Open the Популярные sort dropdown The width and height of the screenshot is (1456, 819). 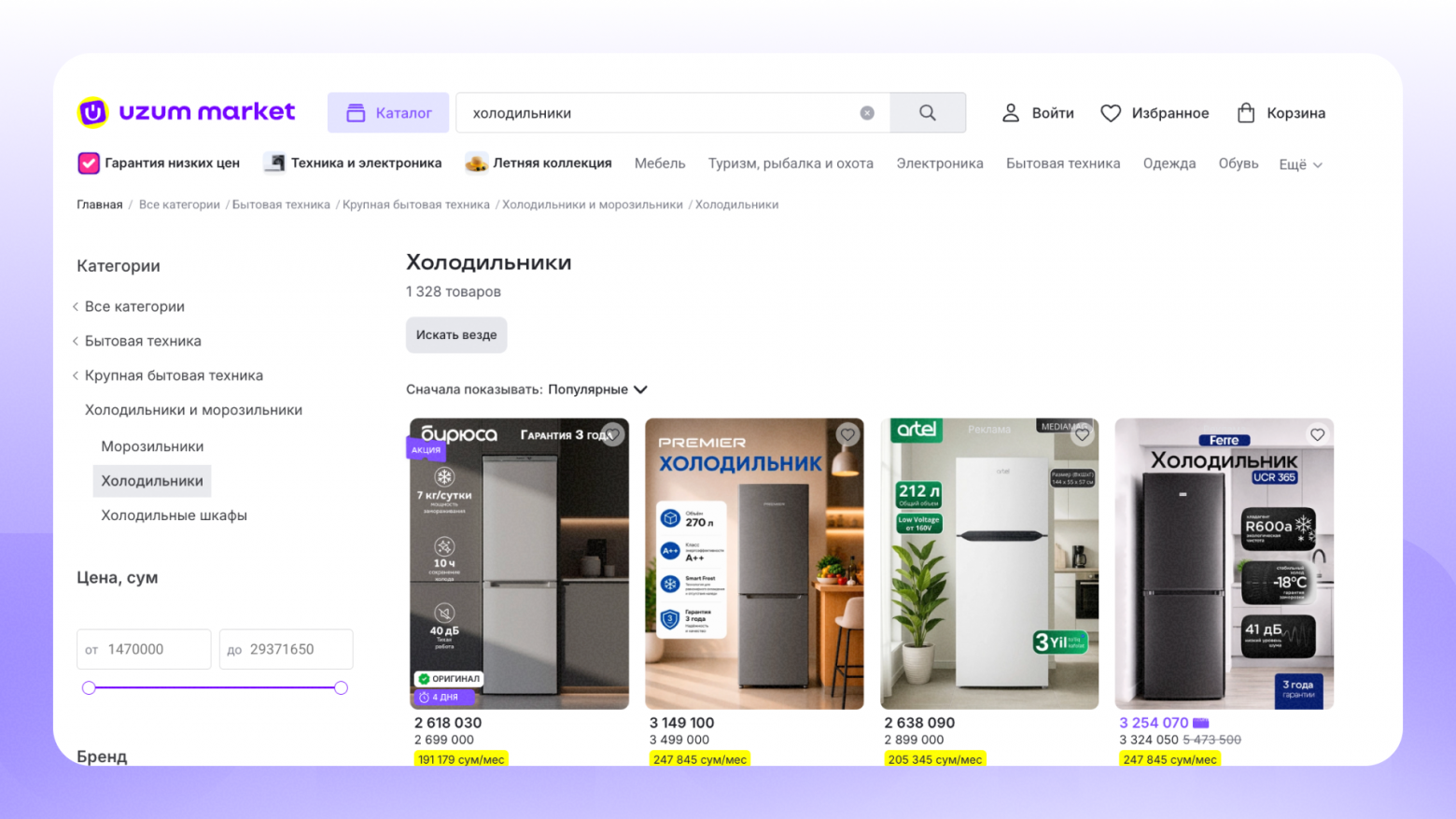click(x=597, y=389)
